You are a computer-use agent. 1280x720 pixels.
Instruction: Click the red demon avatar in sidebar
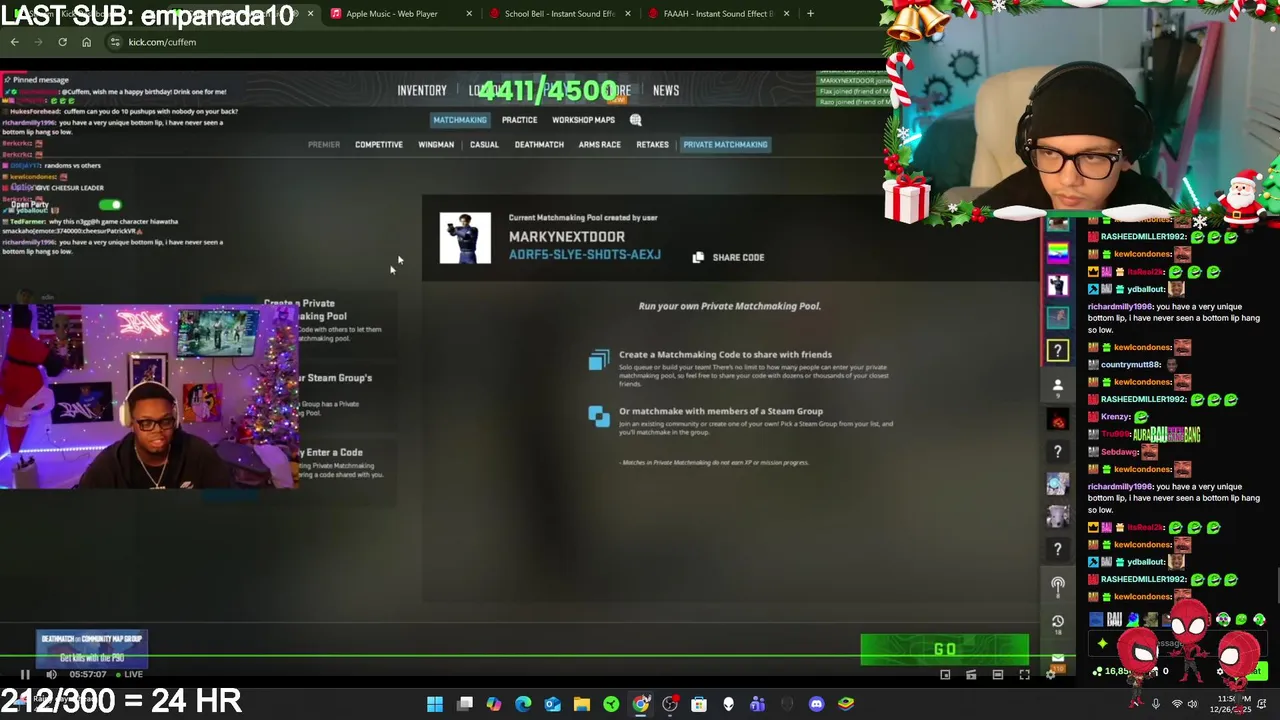[1058, 420]
